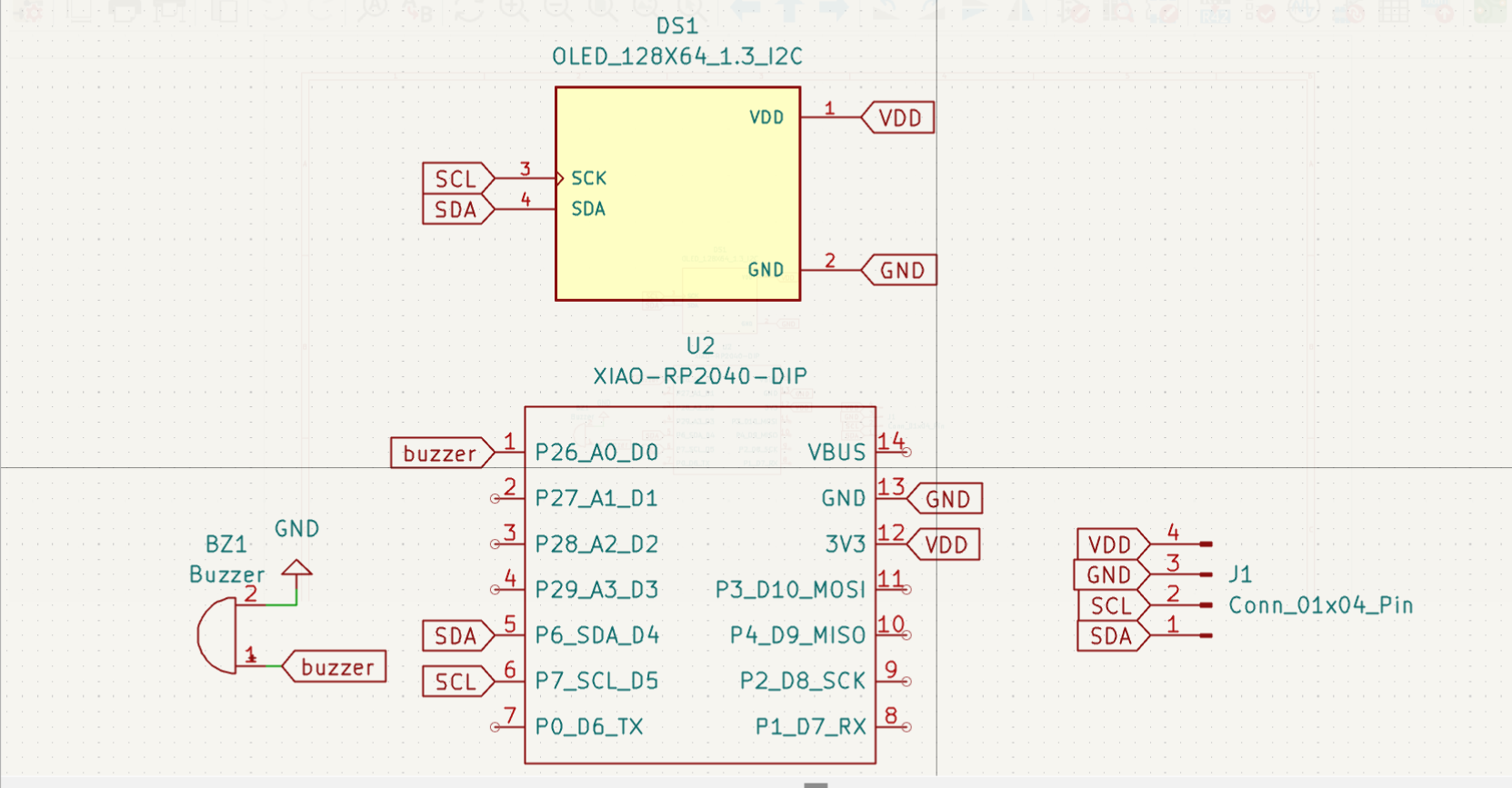Click the J1 reference designator text
Screen dimensions: 1512x788
pyautogui.click(x=1240, y=574)
